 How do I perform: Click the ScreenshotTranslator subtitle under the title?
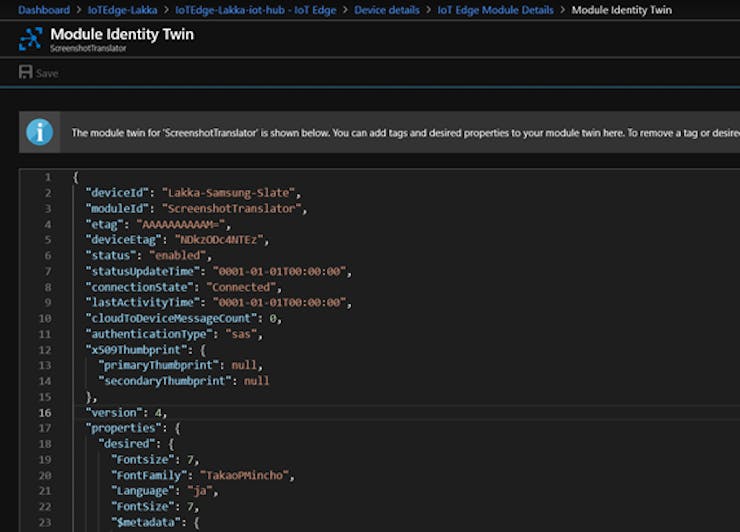pyautogui.click(x=88, y=48)
